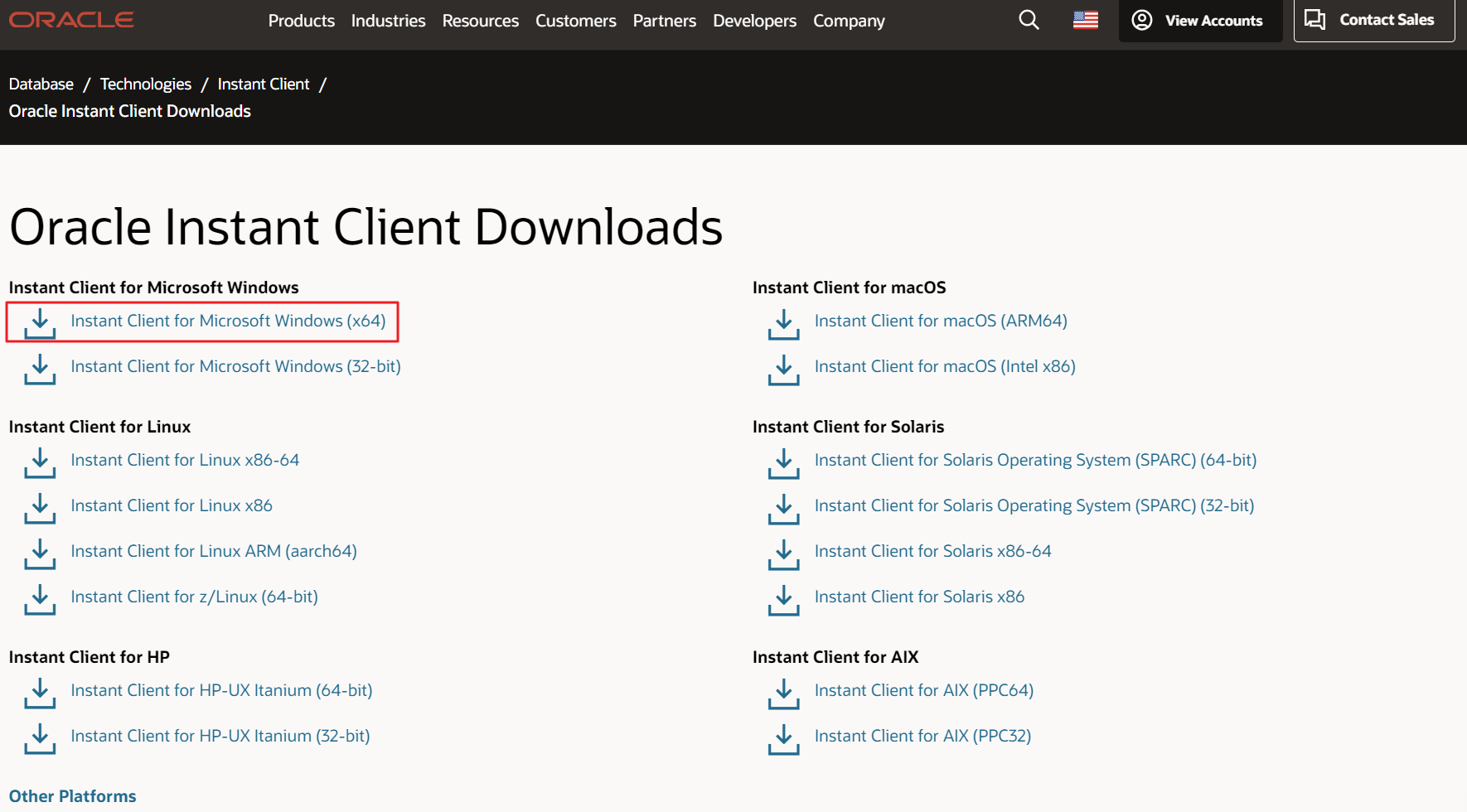Click download icon for AIX (PPC64)
The image size is (1467, 812).
[x=784, y=694]
